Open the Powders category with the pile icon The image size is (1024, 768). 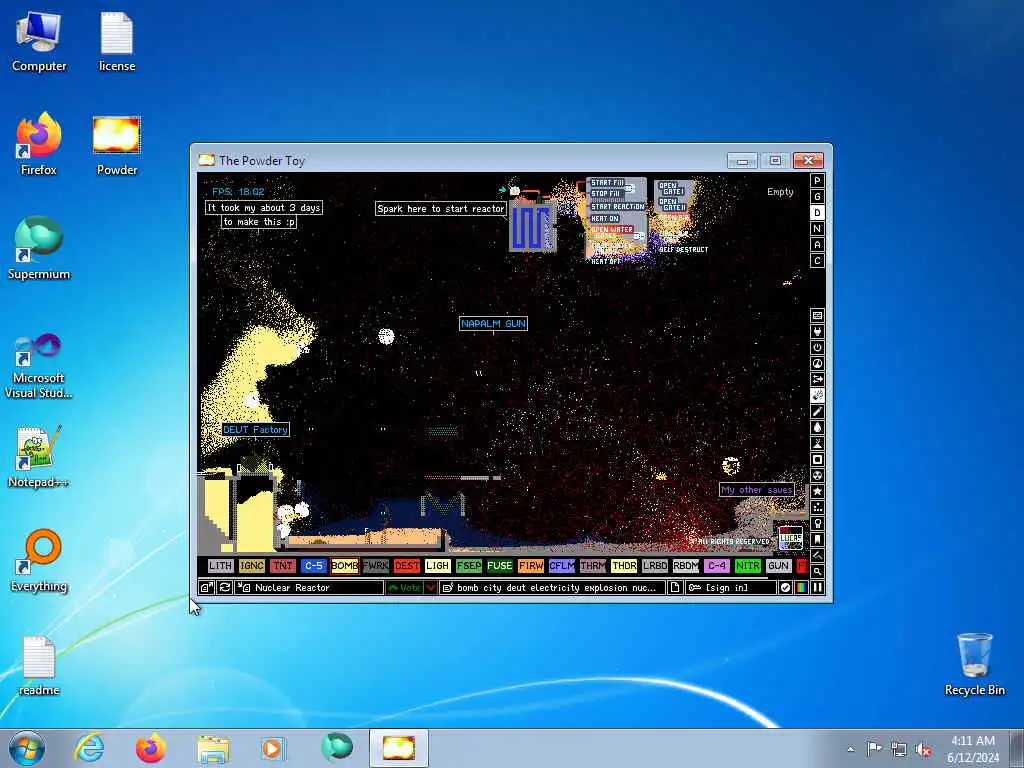pyautogui.click(x=817, y=443)
